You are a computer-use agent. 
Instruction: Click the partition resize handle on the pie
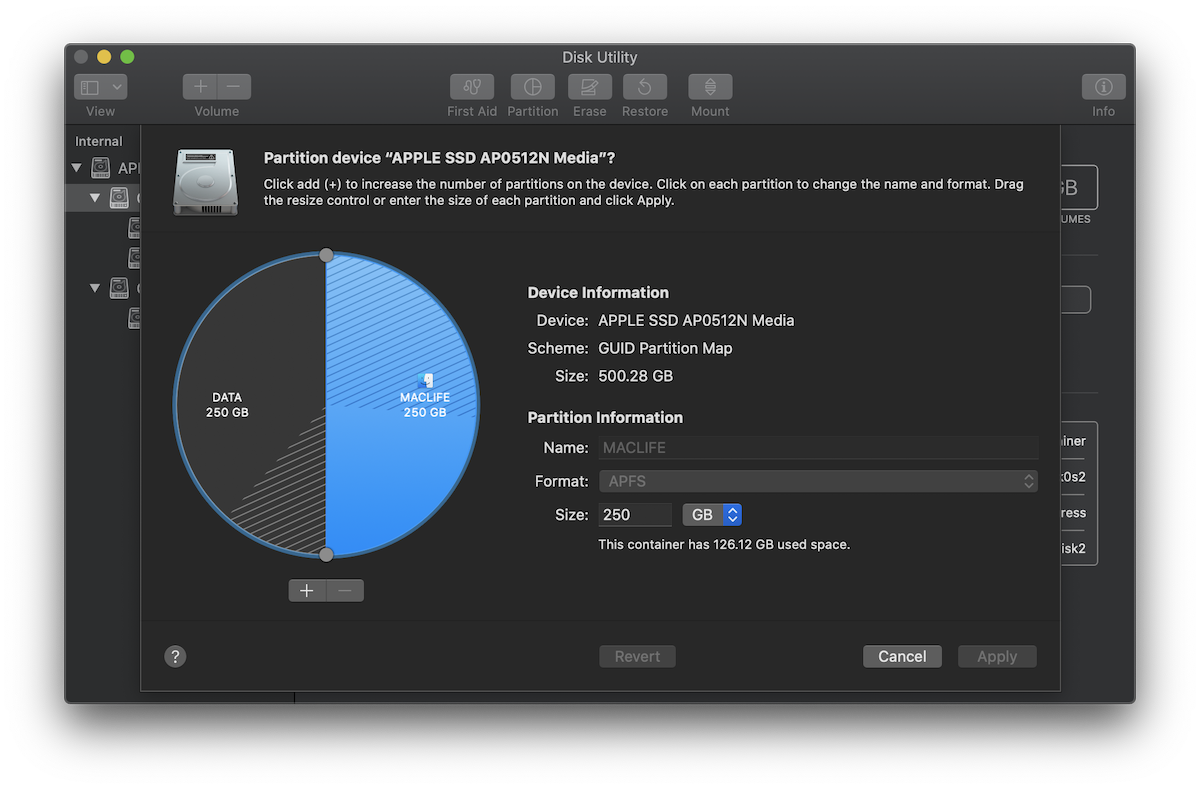[326, 254]
